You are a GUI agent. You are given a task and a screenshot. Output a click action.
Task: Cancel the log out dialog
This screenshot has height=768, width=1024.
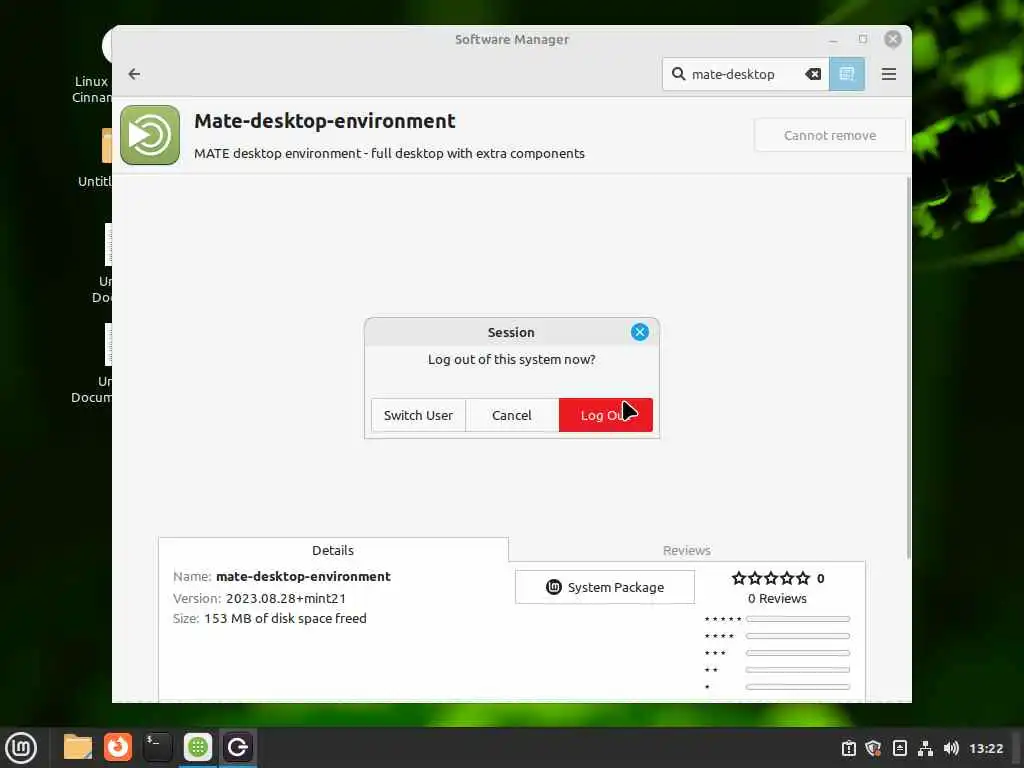coord(511,415)
